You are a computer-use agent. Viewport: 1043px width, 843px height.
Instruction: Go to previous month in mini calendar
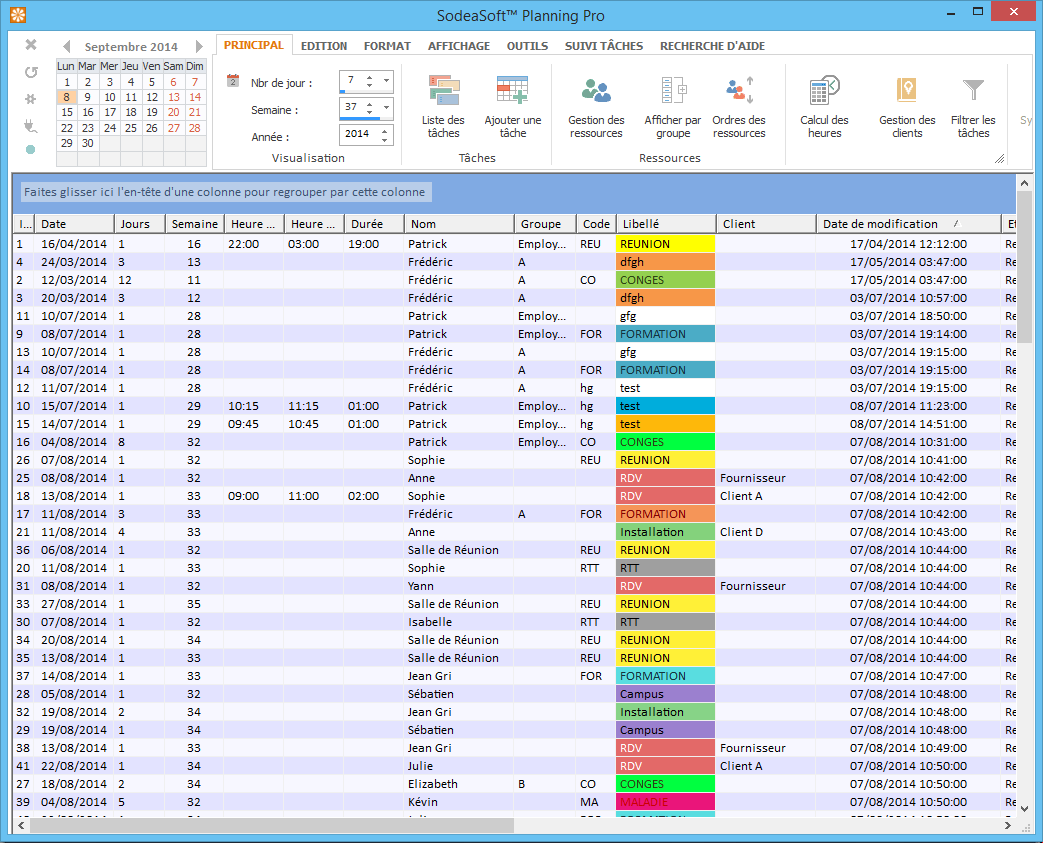click(67, 47)
